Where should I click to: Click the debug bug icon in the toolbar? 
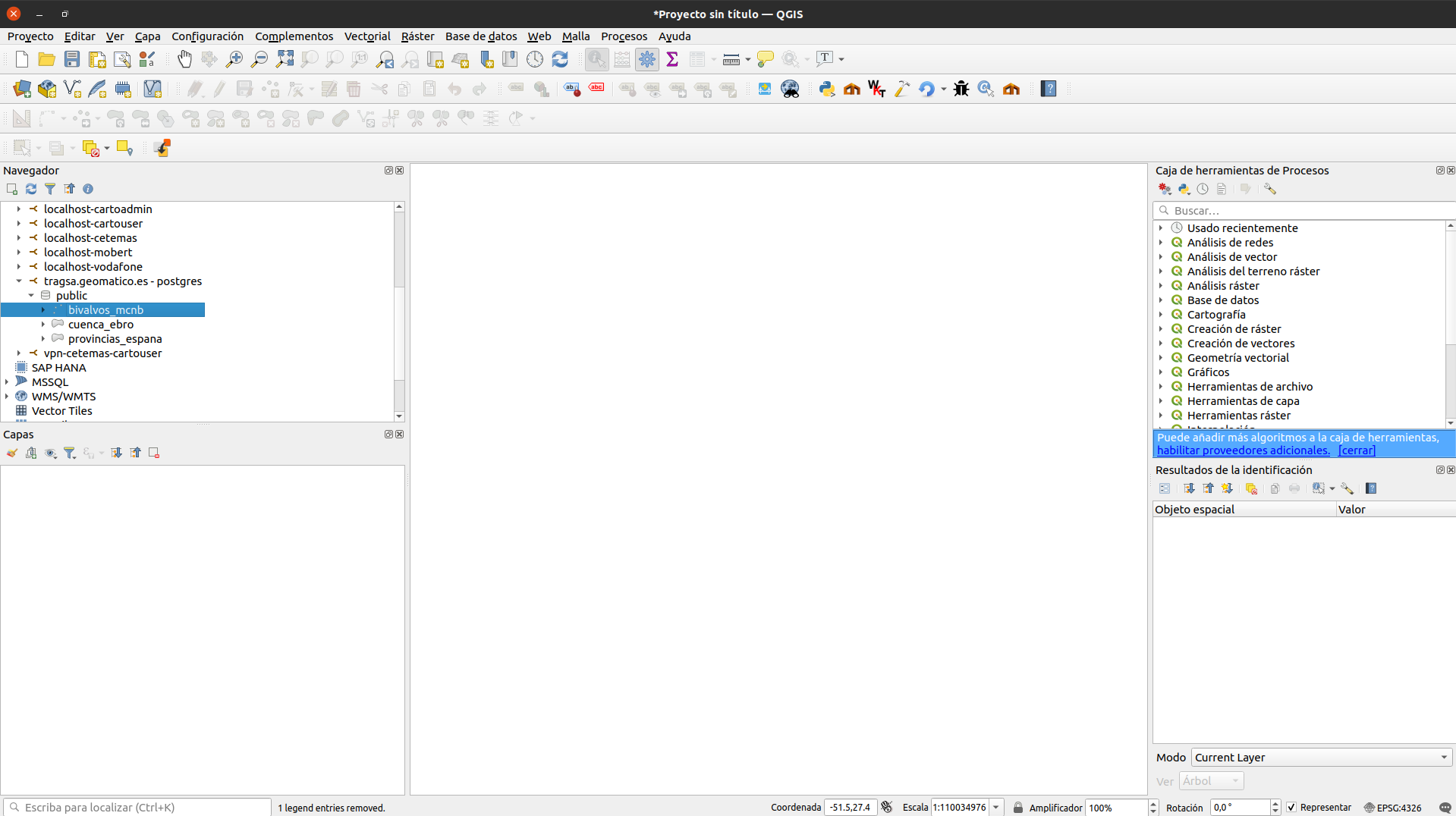coord(961,89)
